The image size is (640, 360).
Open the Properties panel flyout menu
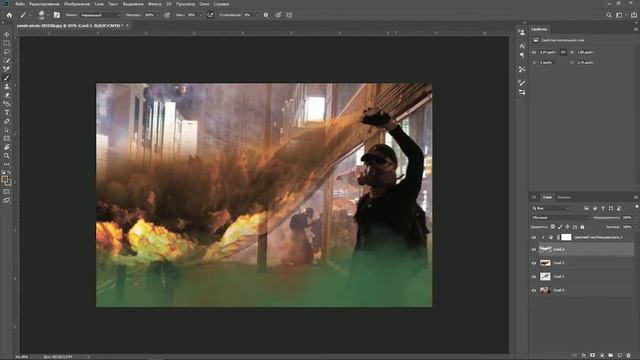coord(636,29)
